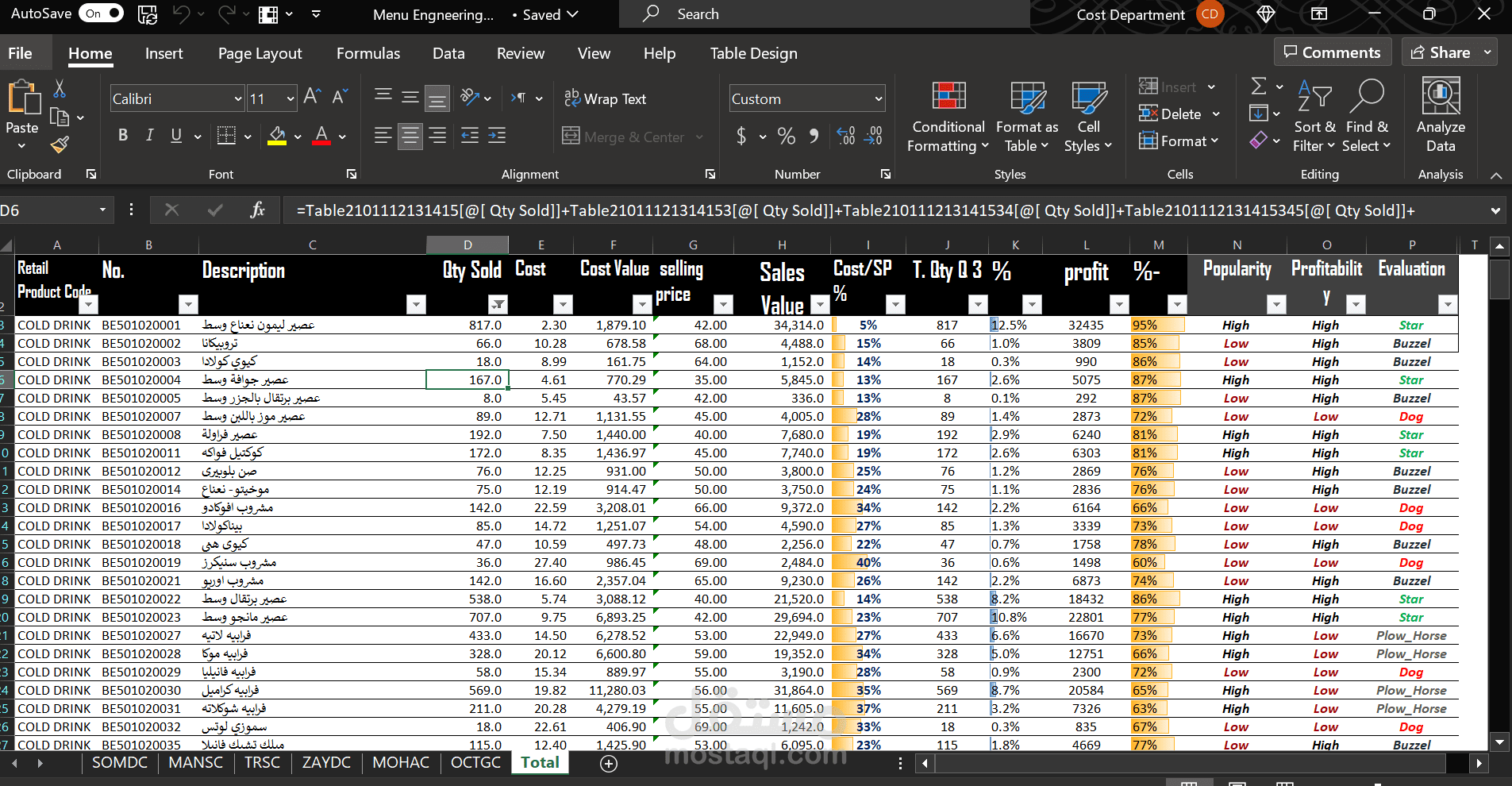This screenshot has width=1512, height=786.
Task: Open the fill color dropdown arrow
Action: click(x=298, y=137)
